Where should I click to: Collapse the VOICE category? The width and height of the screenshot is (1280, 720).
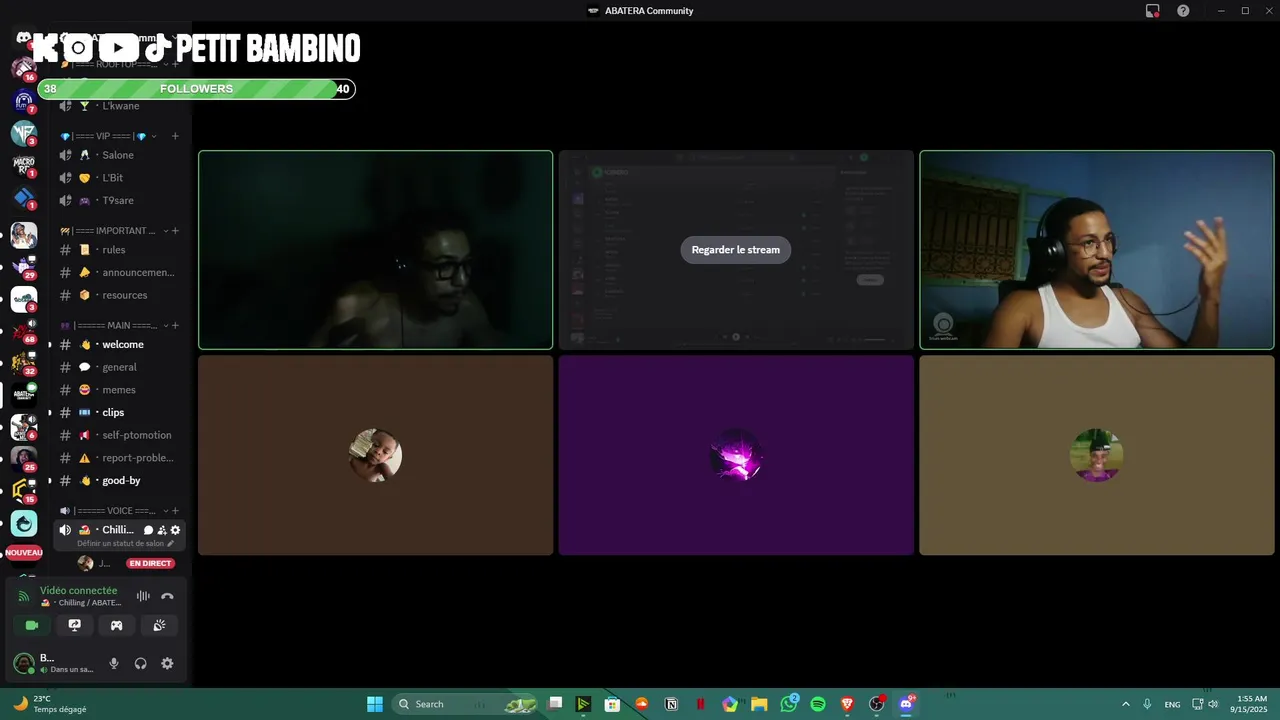(166, 511)
